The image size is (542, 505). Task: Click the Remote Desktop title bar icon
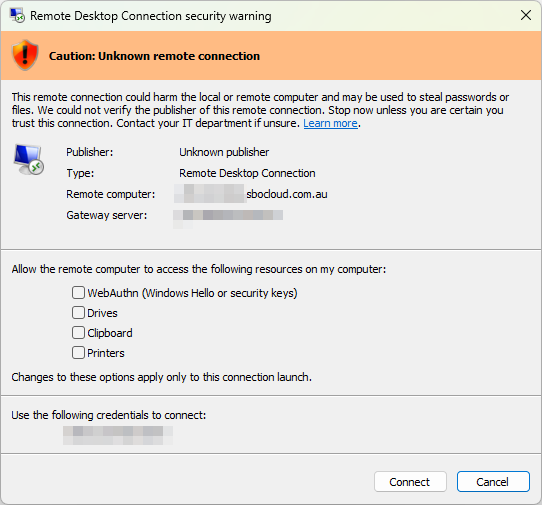17,16
